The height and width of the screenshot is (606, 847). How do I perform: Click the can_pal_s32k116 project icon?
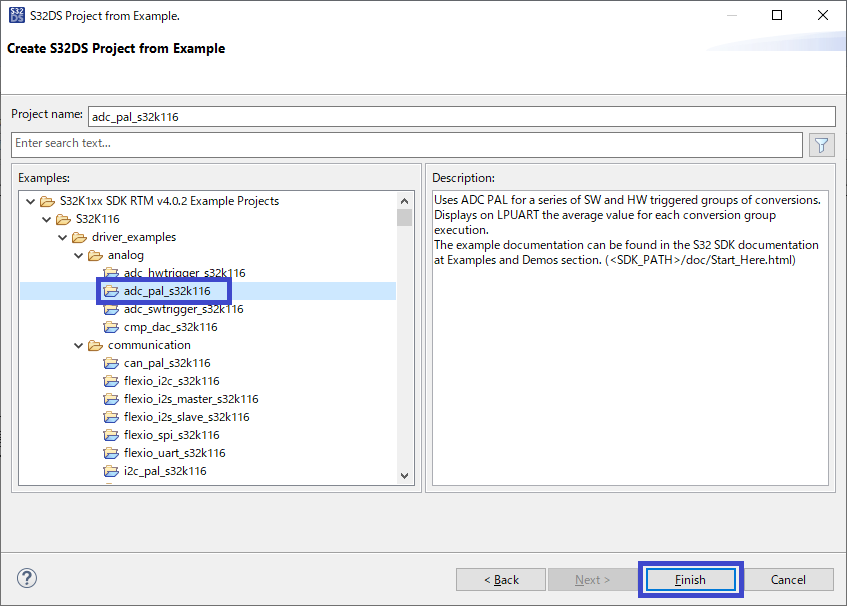point(111,363)
